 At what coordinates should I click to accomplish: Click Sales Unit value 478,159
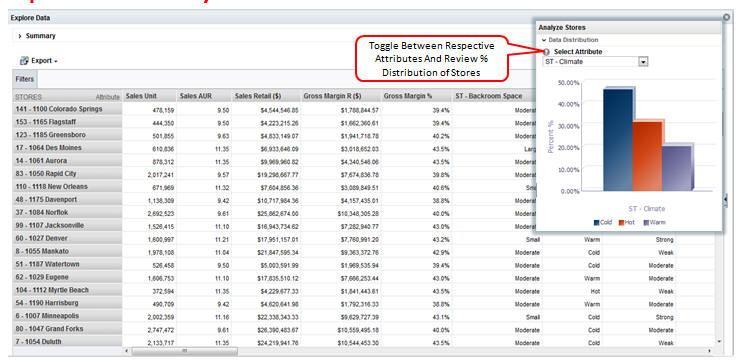(x=163, y=110)
